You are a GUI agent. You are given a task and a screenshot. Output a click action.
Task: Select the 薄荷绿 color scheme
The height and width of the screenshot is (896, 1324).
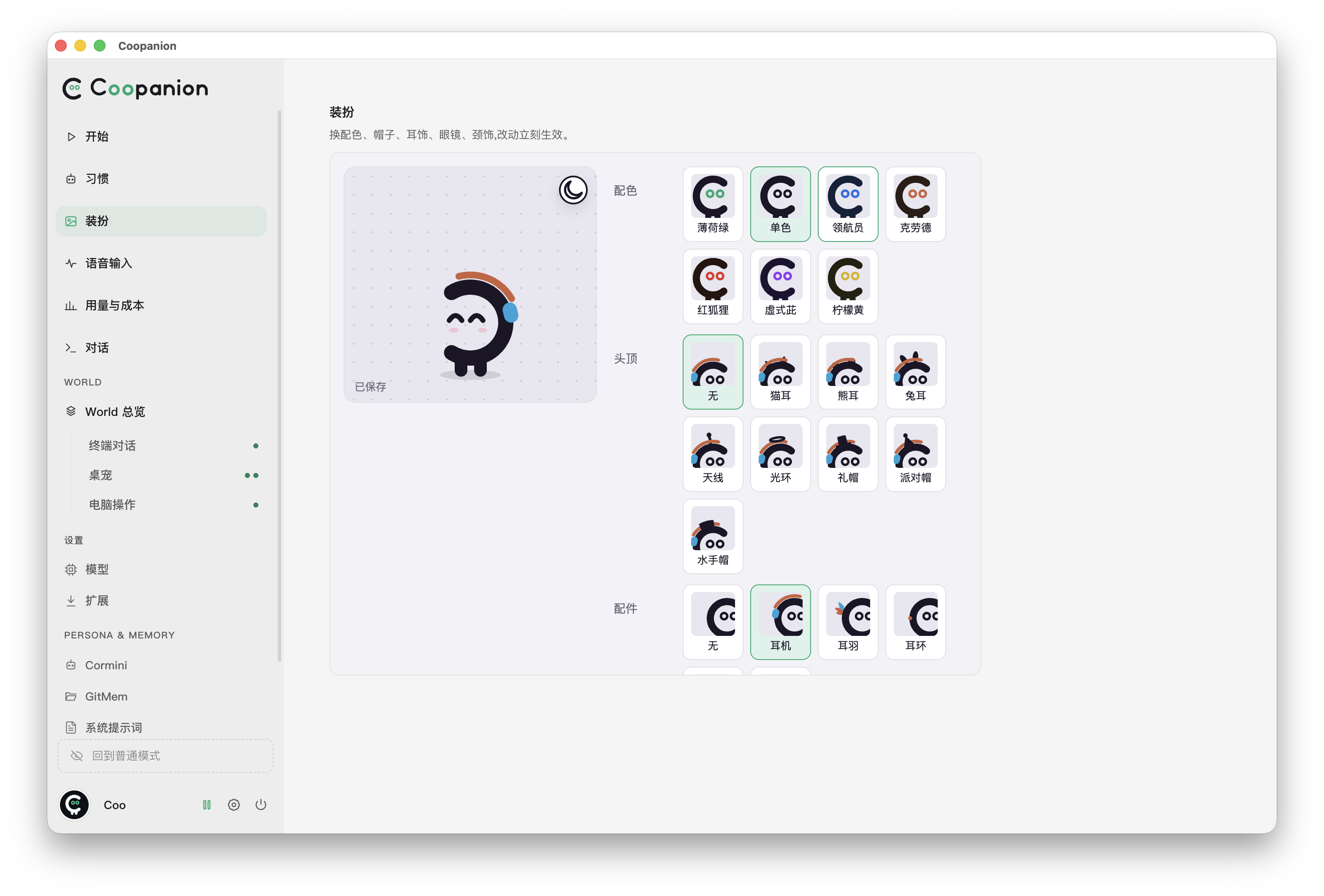click(713, 204)
